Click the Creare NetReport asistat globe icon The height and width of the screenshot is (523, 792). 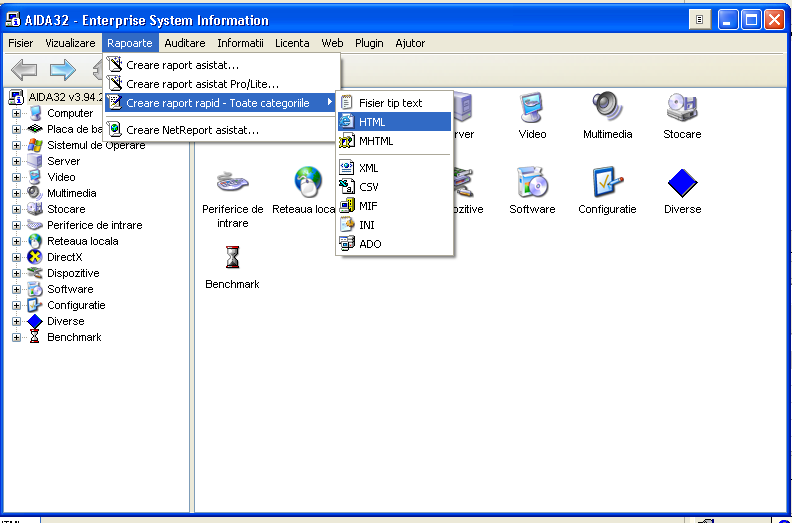(x=116, y=130)
